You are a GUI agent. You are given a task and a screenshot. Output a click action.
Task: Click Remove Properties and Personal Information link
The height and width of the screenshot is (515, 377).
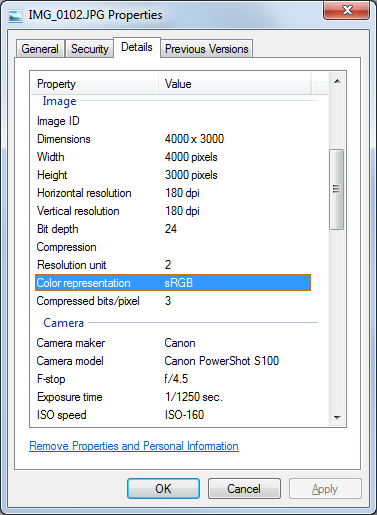coord(134,446)
